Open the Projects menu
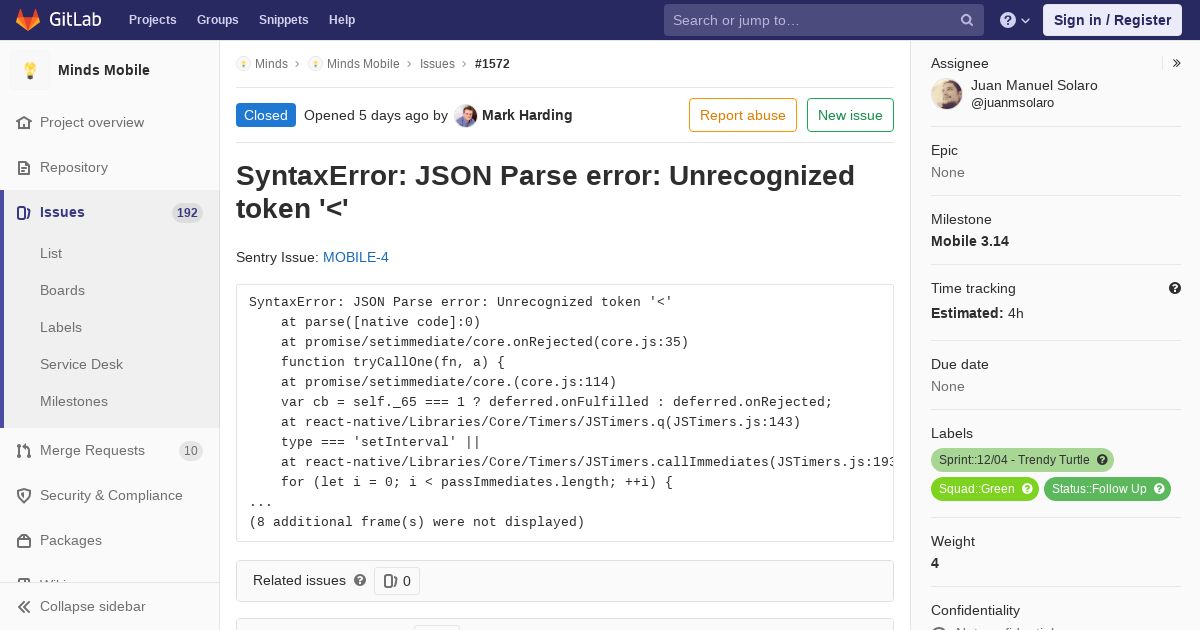1200x630 pixels. pyautogui.click(x=152, y=20)
